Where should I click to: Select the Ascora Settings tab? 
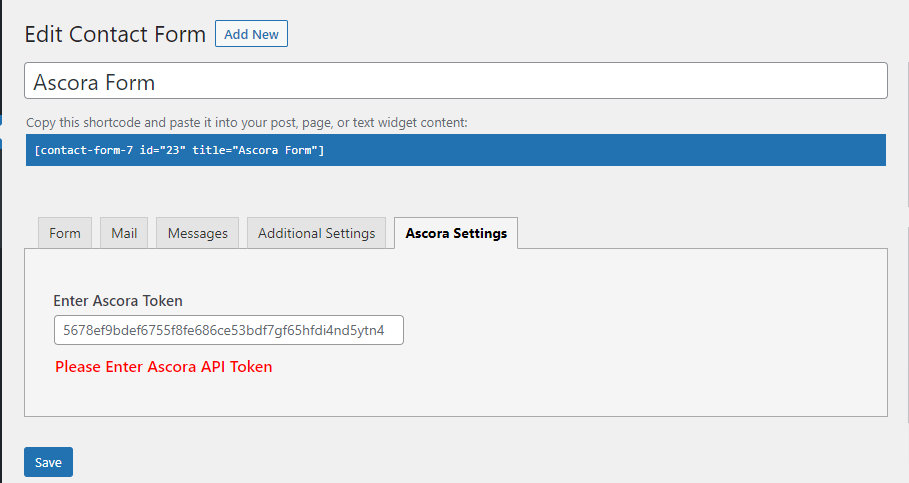(456, 233)
